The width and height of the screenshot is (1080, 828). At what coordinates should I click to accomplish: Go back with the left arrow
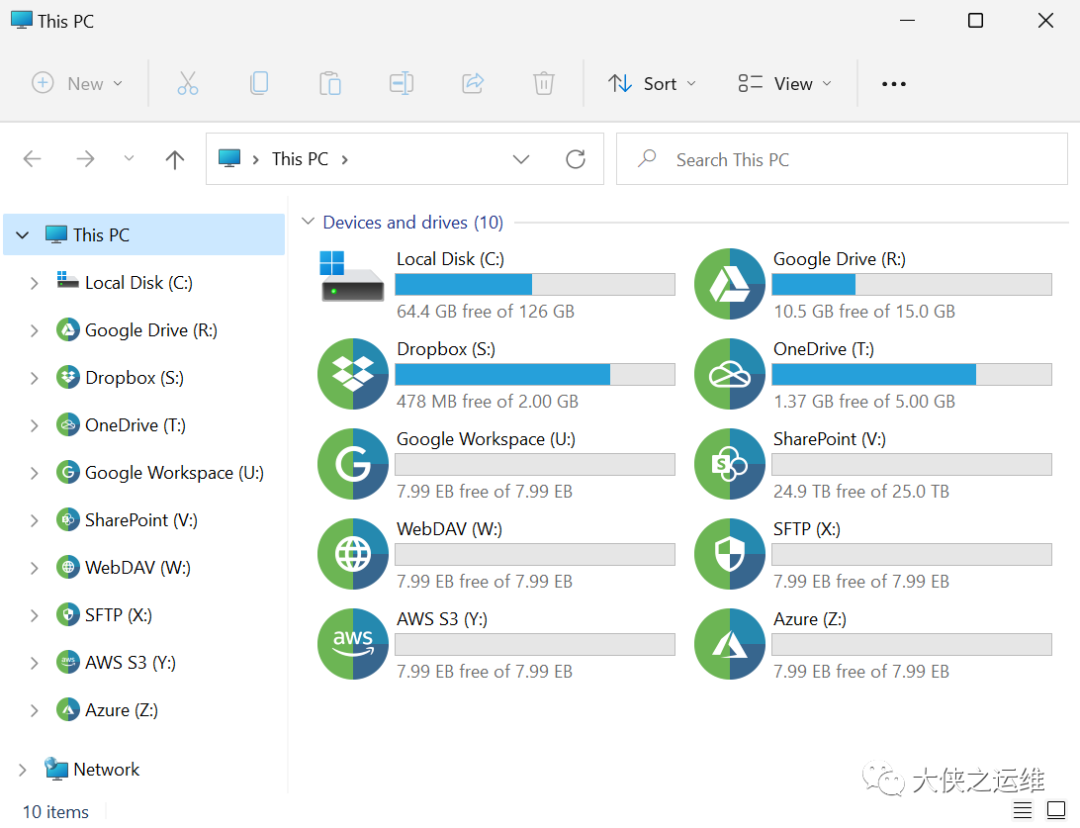[x=32, y=159]
